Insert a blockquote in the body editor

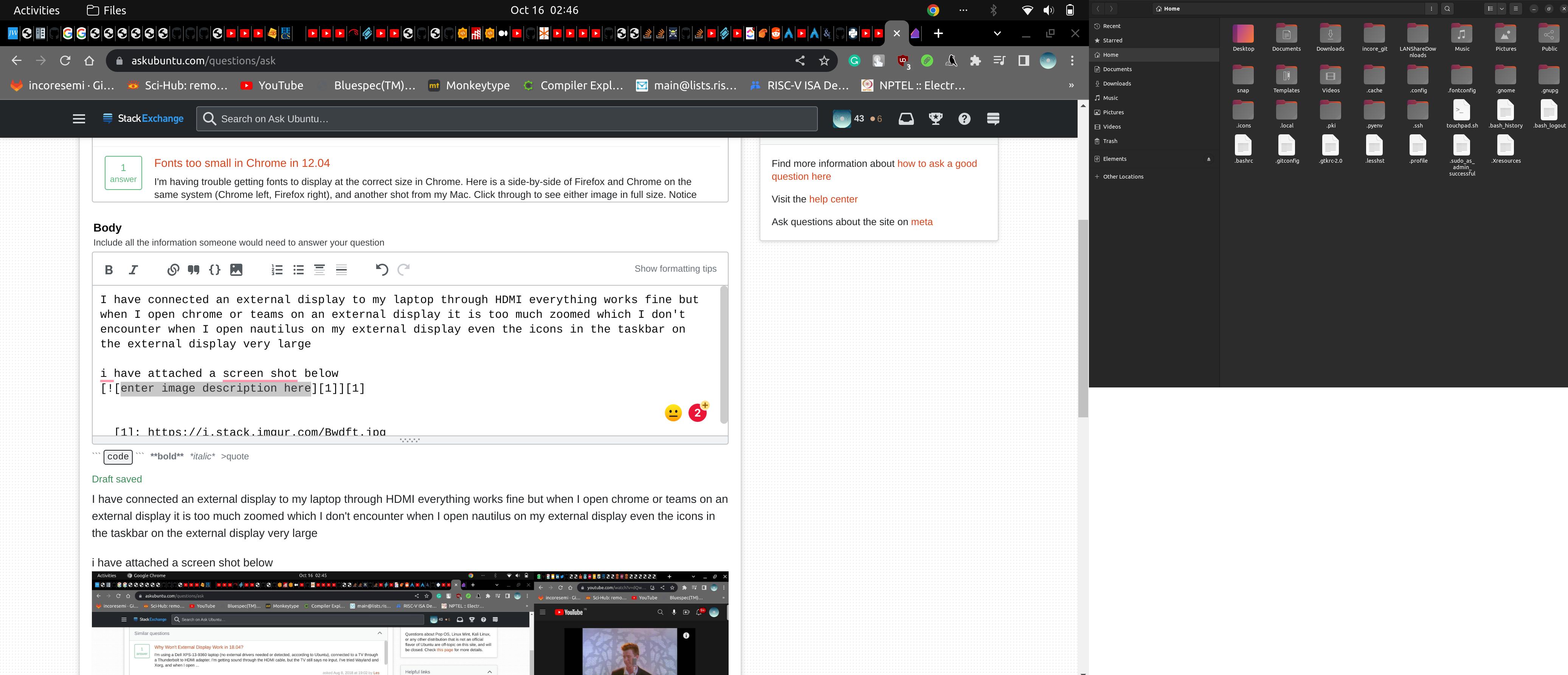pyautogui.click(x=194, y=270)
